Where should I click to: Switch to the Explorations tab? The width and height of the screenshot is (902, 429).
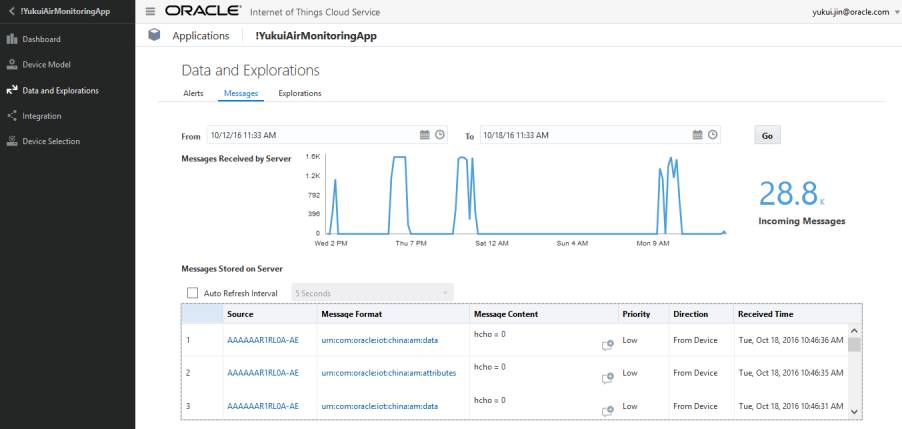(x=299, y=93)
